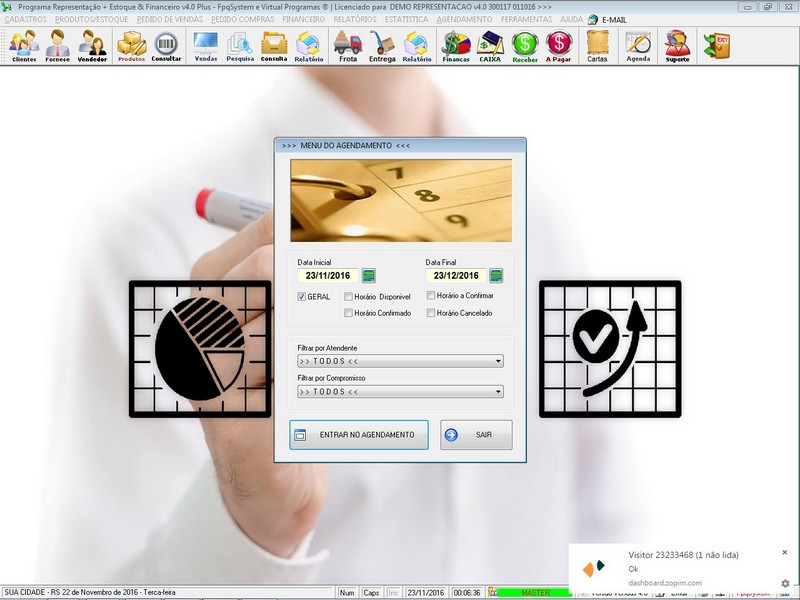Screen dimensions: 800x600
Task: Open notification settings gear
Action: [x=785, y=583]
